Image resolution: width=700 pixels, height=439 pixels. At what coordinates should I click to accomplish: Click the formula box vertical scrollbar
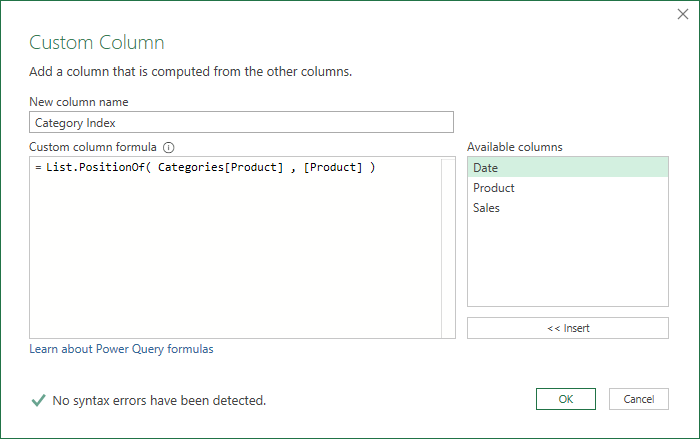pos(448,247)
